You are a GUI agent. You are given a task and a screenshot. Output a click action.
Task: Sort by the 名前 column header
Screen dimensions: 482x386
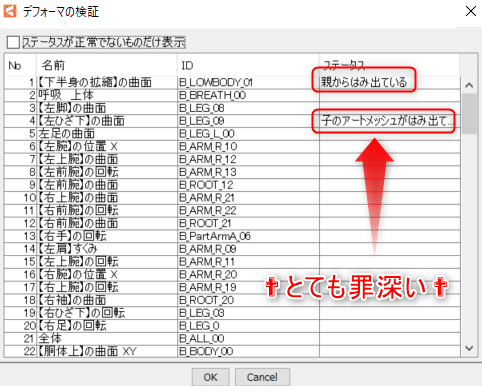tap(107, 65)
